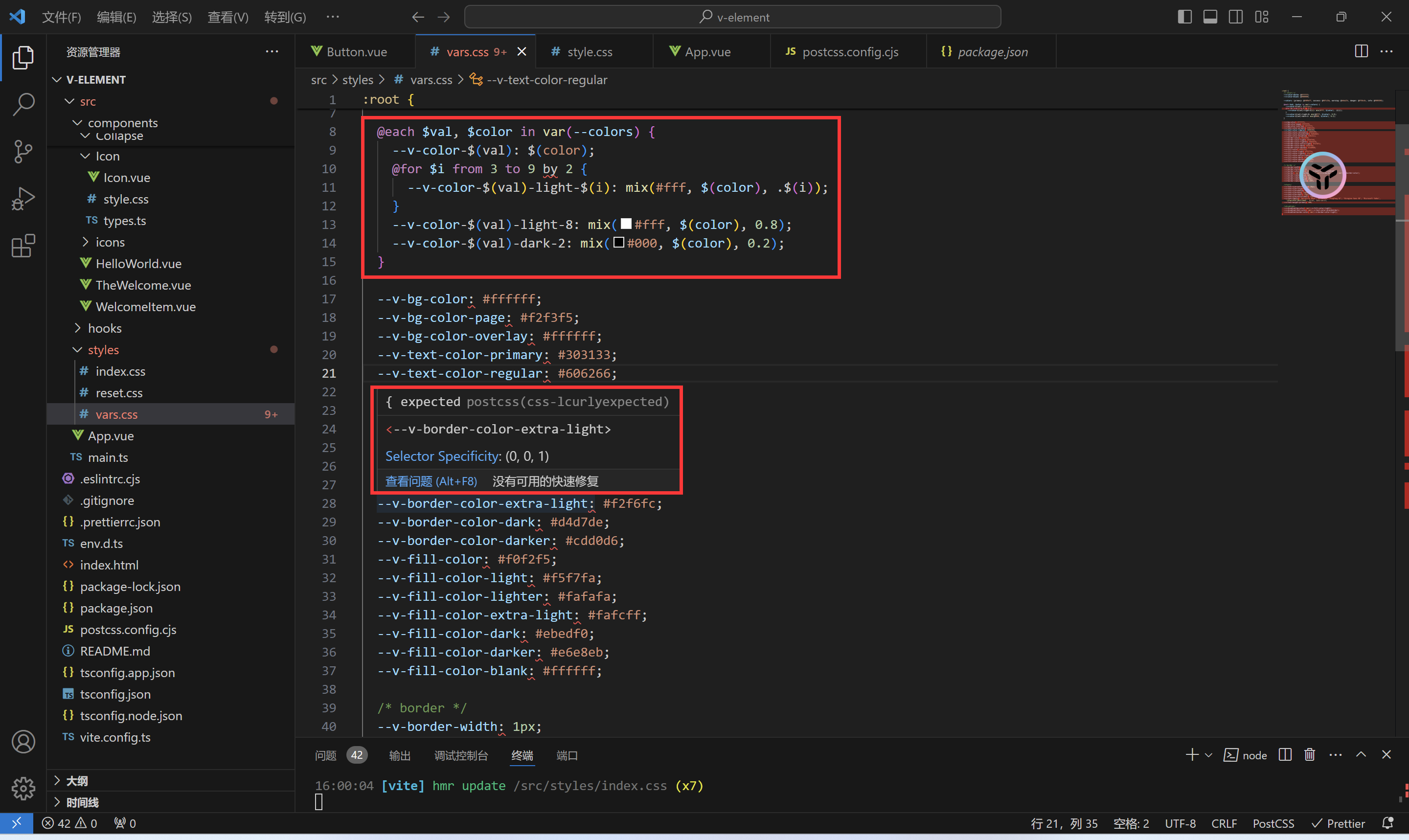Close the bottom terminal panel

pyautogui.click(x=1386, y=754)
